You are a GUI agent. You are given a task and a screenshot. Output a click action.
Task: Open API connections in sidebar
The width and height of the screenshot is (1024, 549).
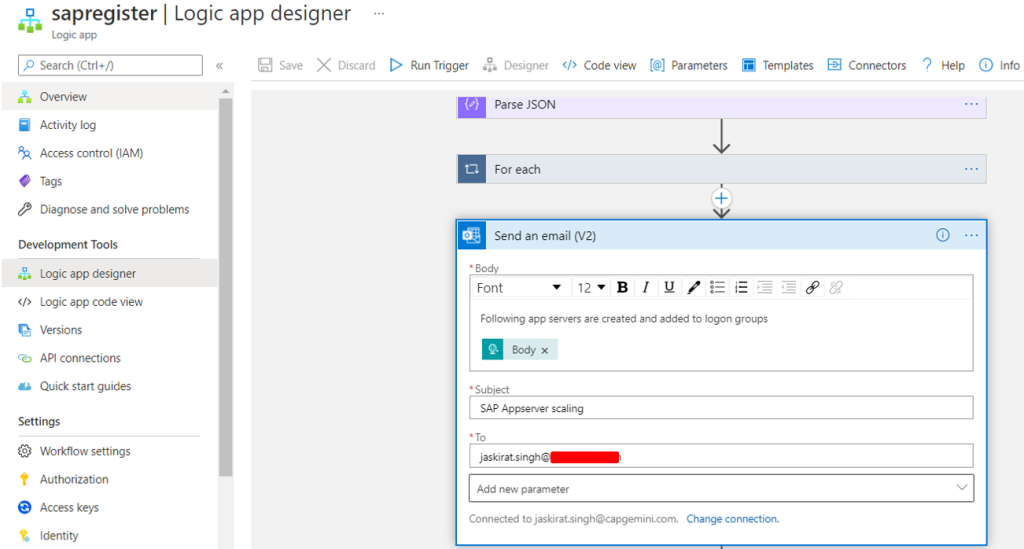click(x=110, y=358)
